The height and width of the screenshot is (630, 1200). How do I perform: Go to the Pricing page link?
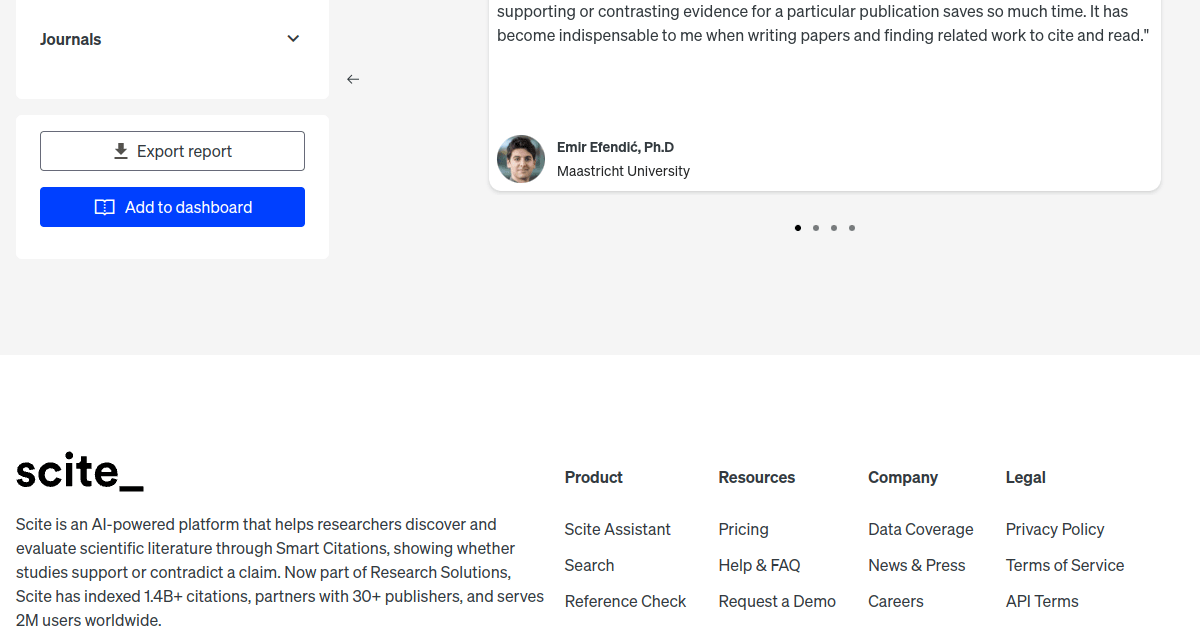[743, 529]
